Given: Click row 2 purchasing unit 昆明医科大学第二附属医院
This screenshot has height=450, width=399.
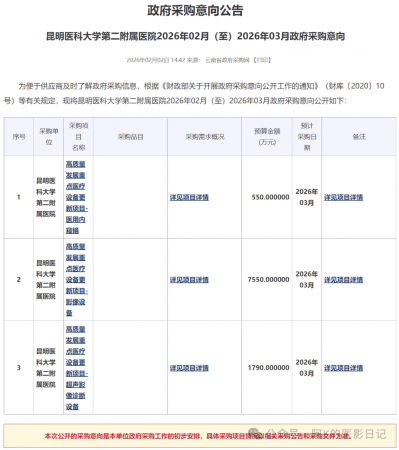Looking at the screenshot, I should click(x=46, y=279).
